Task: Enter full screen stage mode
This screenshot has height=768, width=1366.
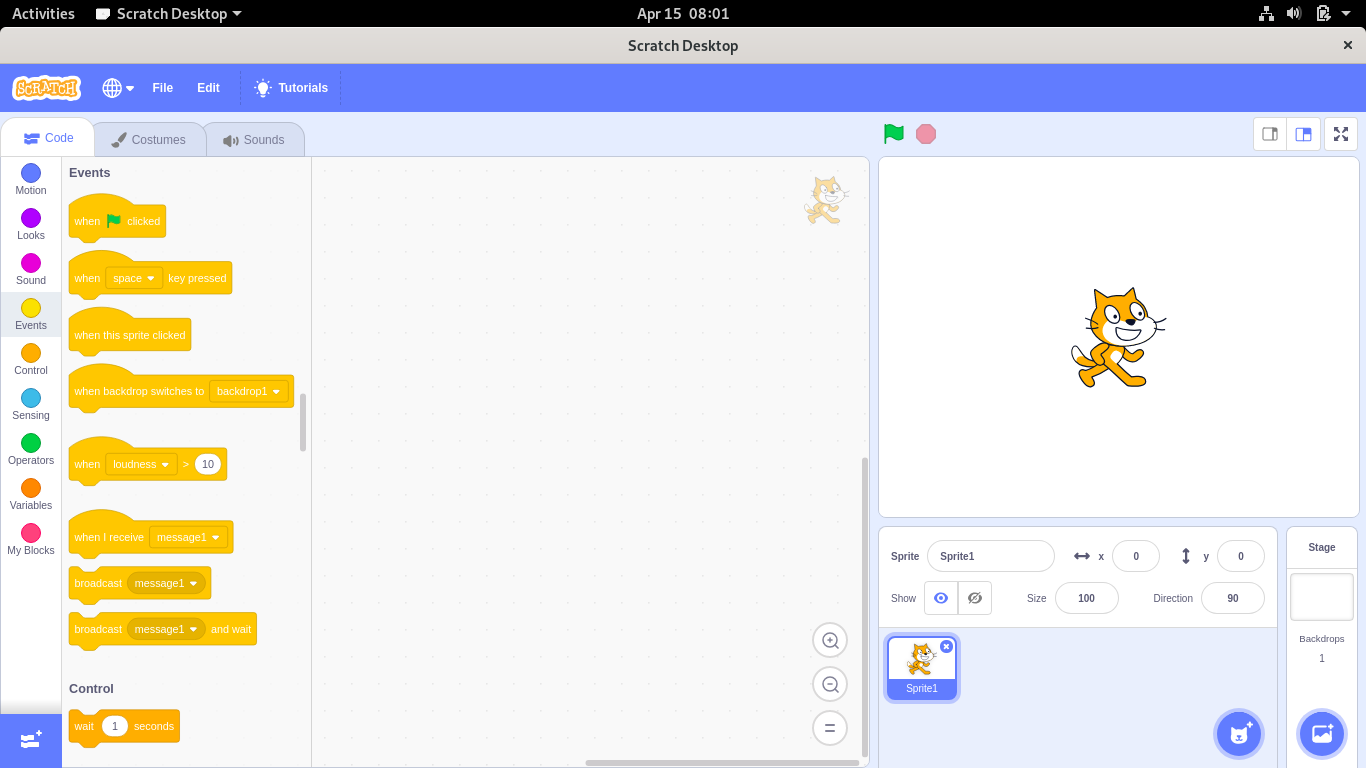Action: 1341,134
